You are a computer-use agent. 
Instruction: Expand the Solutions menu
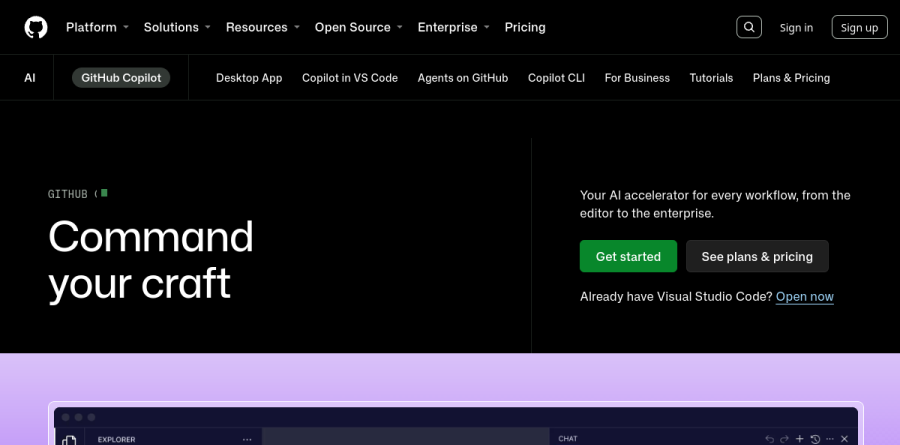click(x=177, y=27)
